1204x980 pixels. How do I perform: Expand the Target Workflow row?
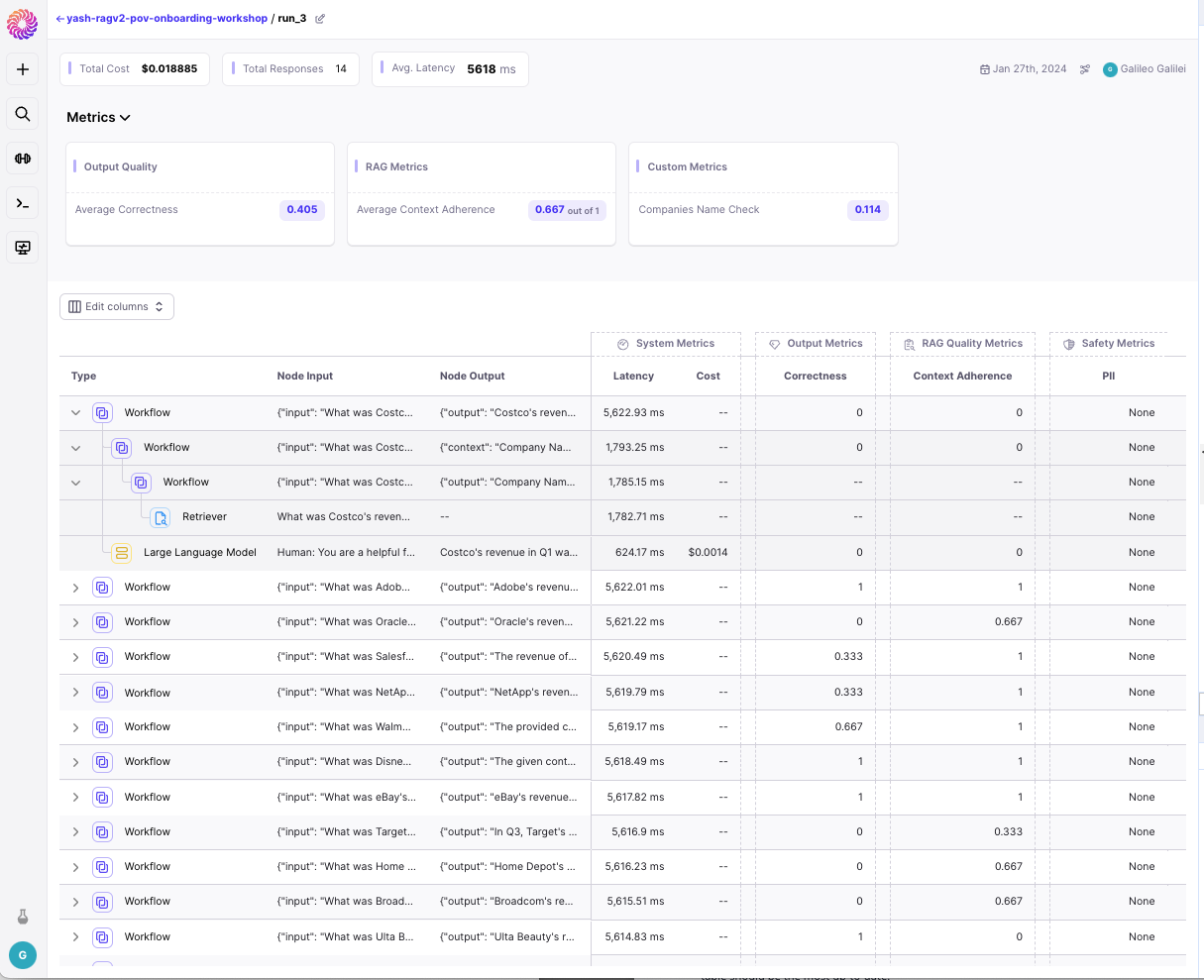click(75, 831)
